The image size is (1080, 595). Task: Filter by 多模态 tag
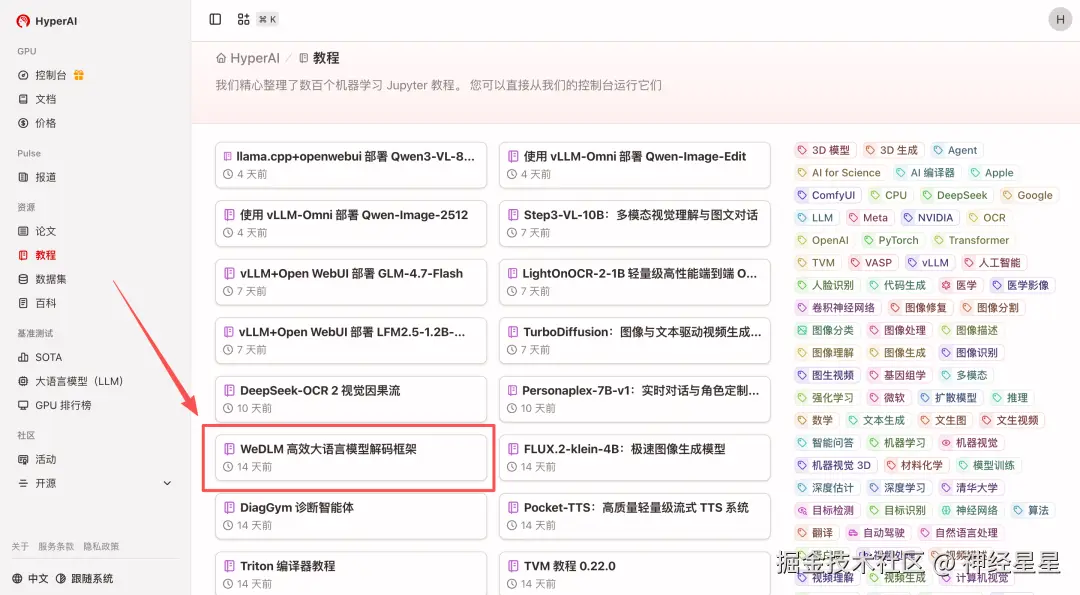[x=964, y=375]
